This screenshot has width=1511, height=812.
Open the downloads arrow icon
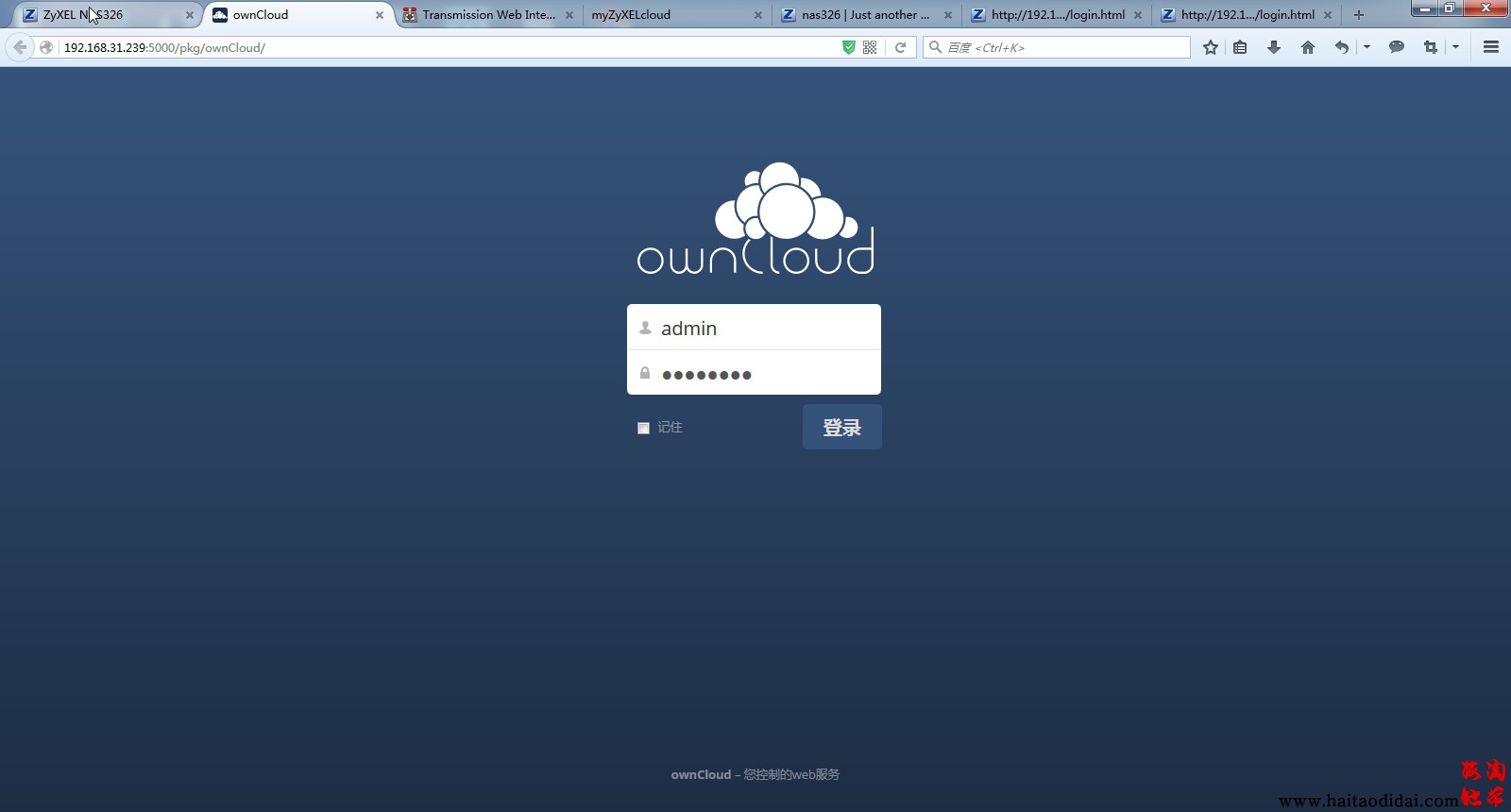[1273, 47]
